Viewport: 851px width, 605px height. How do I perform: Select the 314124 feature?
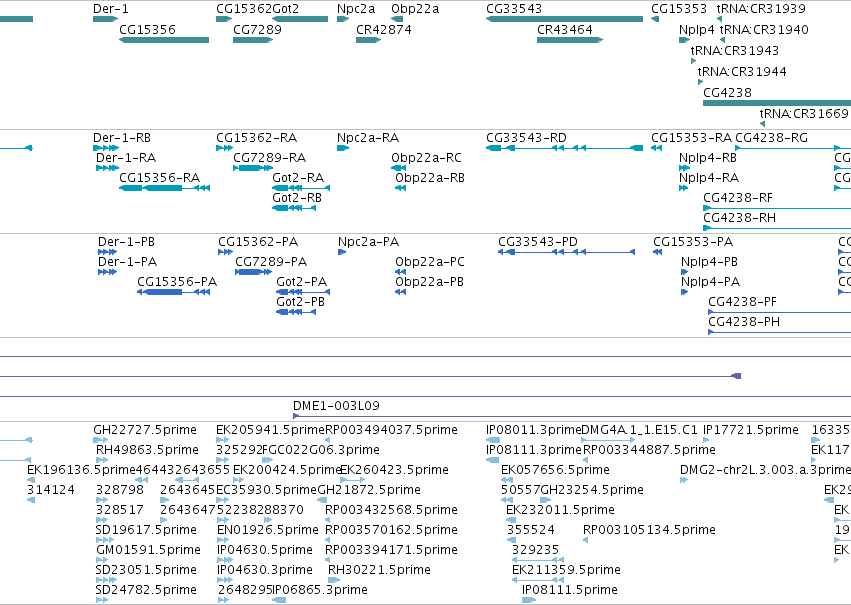tap(31, 500)
